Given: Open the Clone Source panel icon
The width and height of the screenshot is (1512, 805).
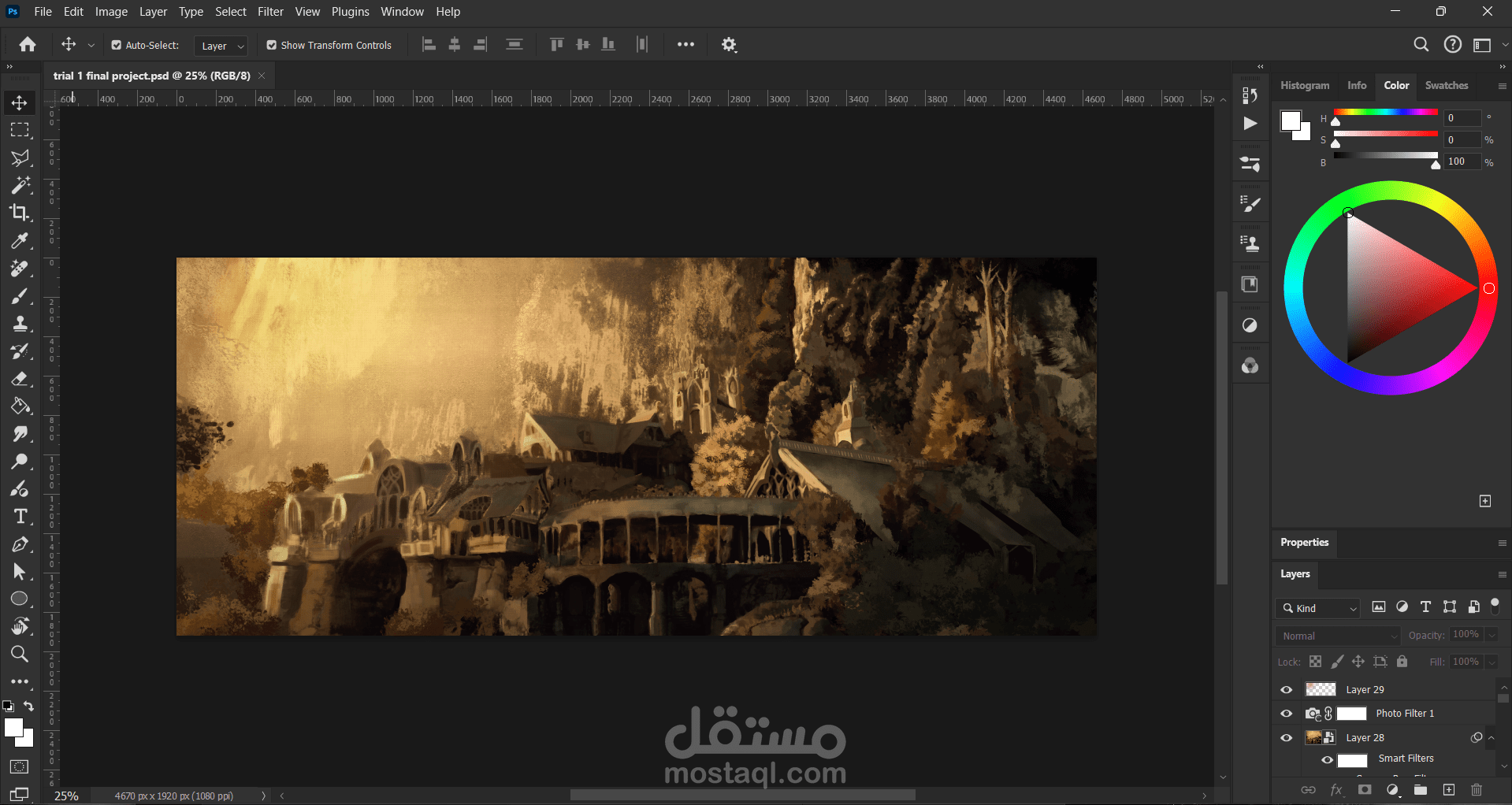Looking at the screenshot, I should click(x=1250, y=243).
